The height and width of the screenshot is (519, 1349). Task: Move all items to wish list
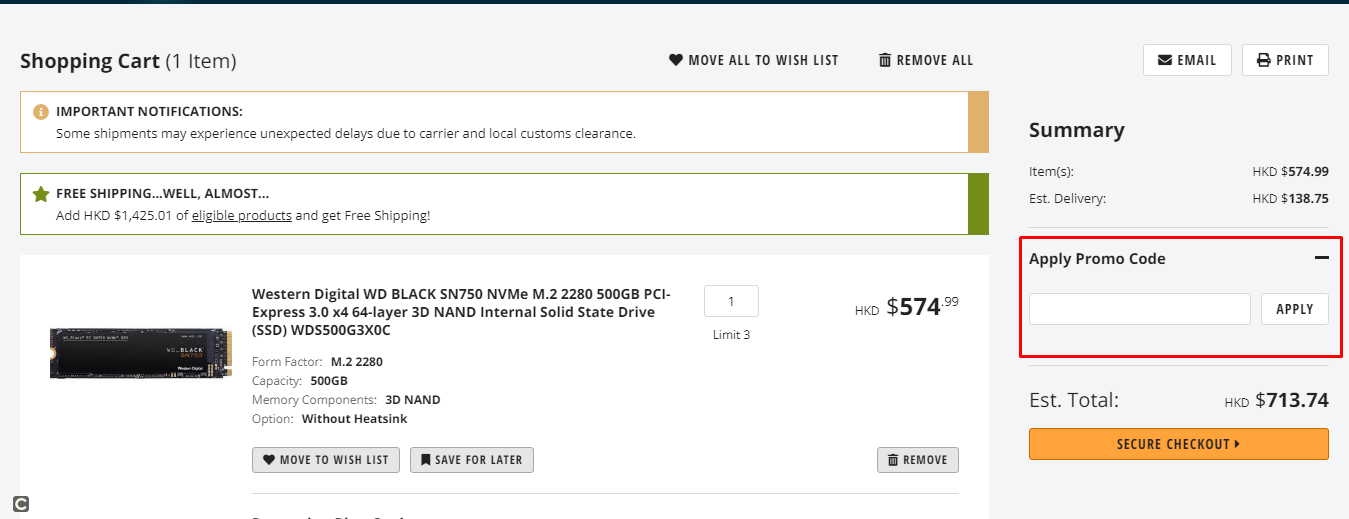[x=753, y=60]
